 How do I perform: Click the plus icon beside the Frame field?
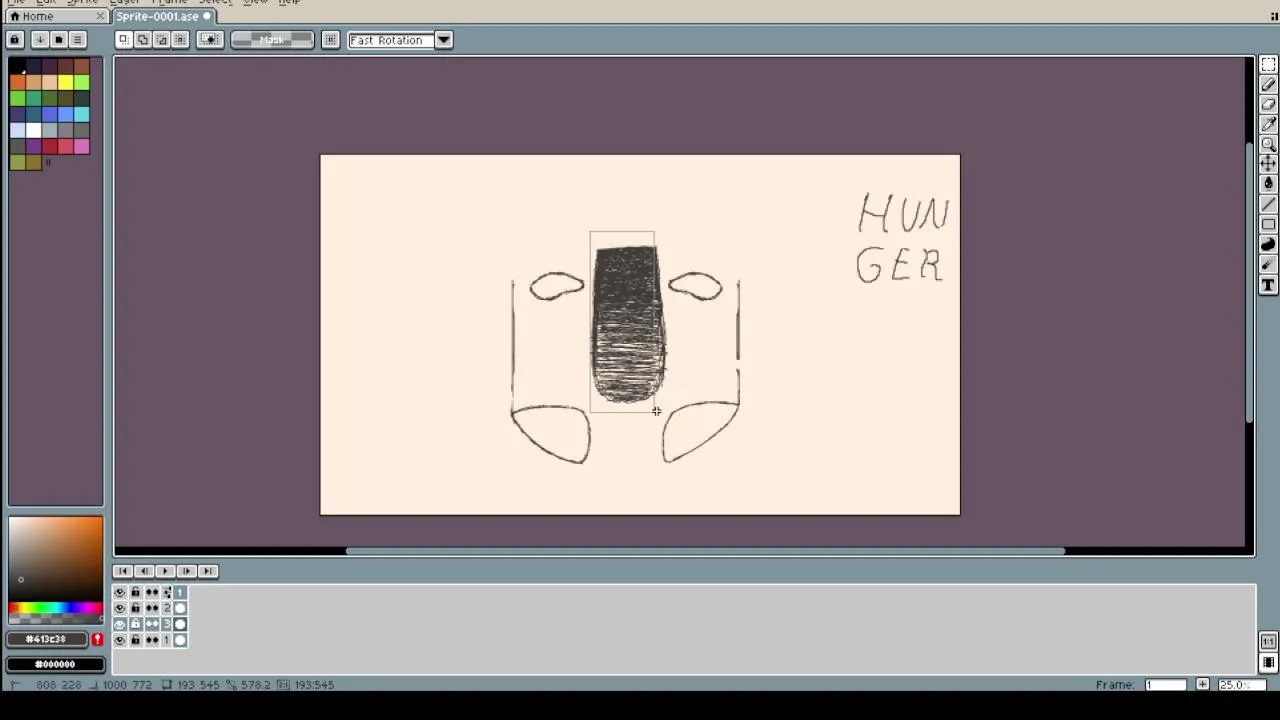point(1202,685)
